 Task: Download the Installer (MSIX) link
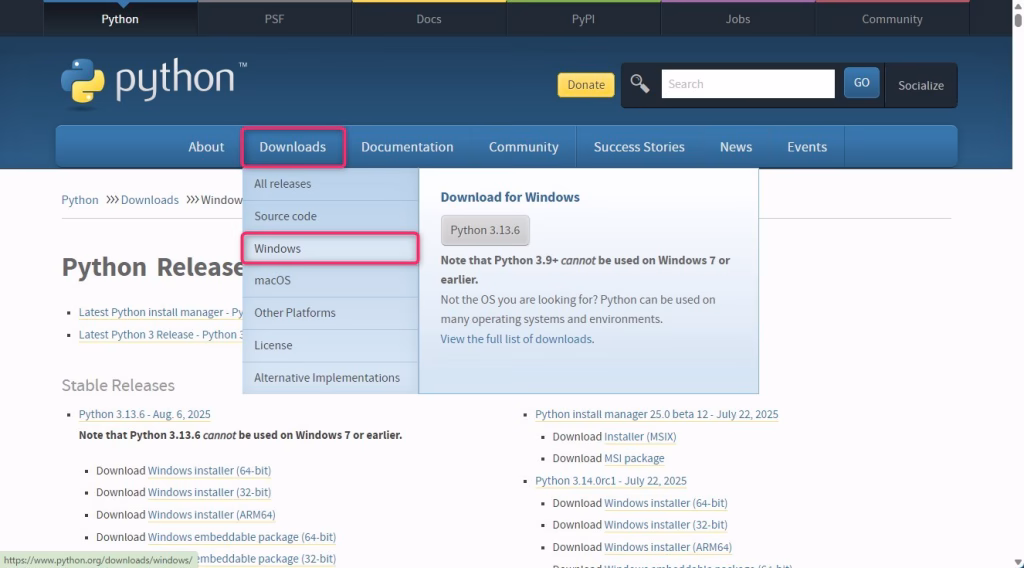(x=640, y=436)
